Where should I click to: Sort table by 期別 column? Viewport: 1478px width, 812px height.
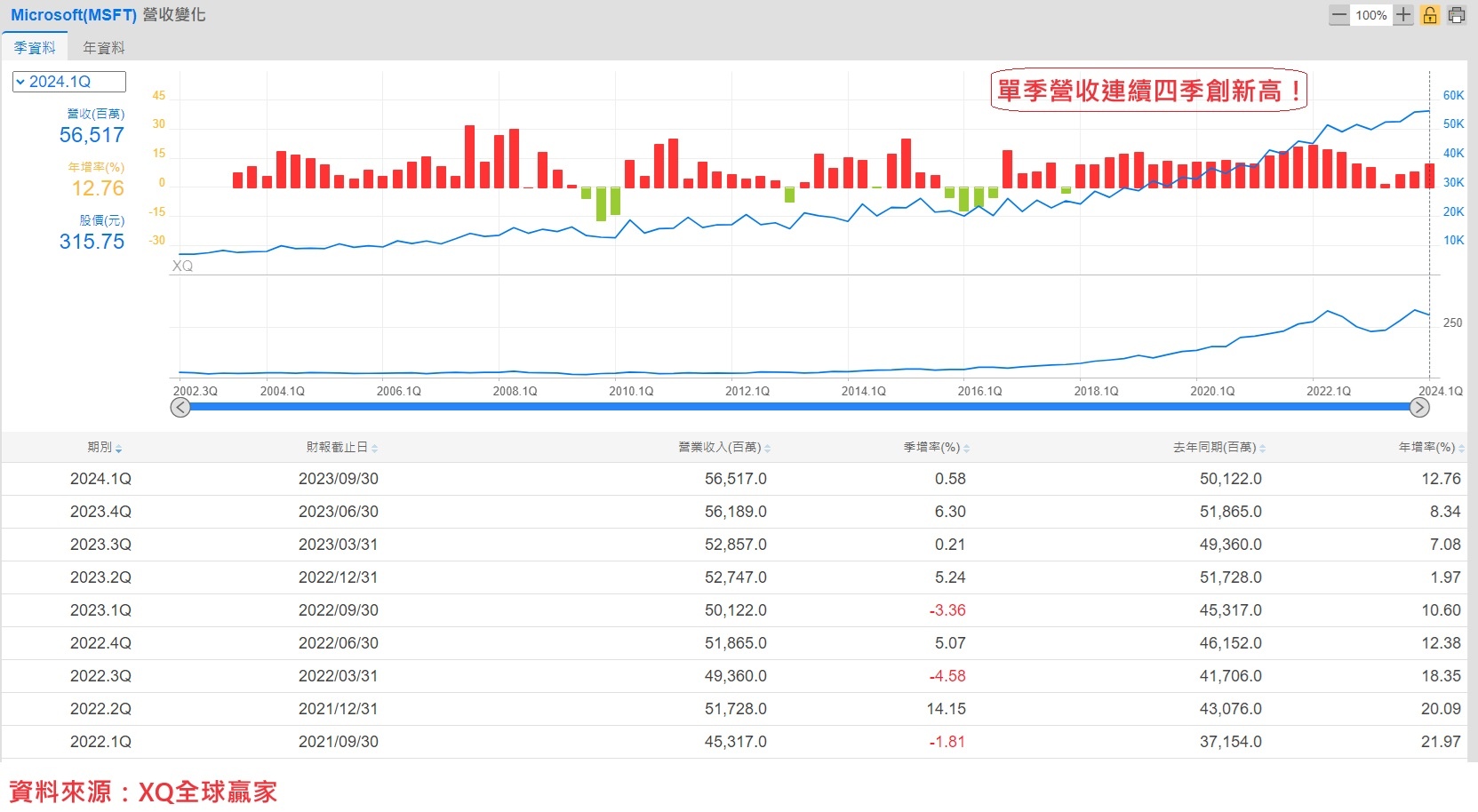tap(104, 447)
